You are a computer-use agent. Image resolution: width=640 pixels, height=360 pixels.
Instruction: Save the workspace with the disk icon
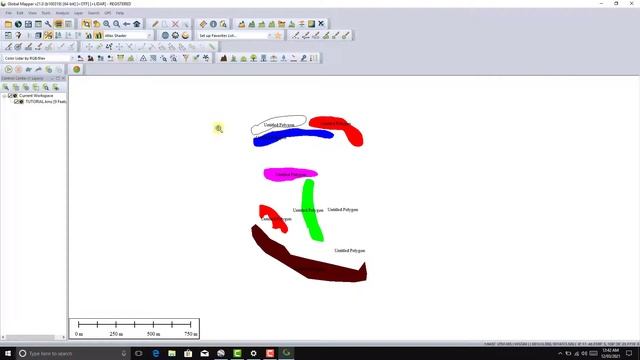pyautogui.click(x=28, y=24)
